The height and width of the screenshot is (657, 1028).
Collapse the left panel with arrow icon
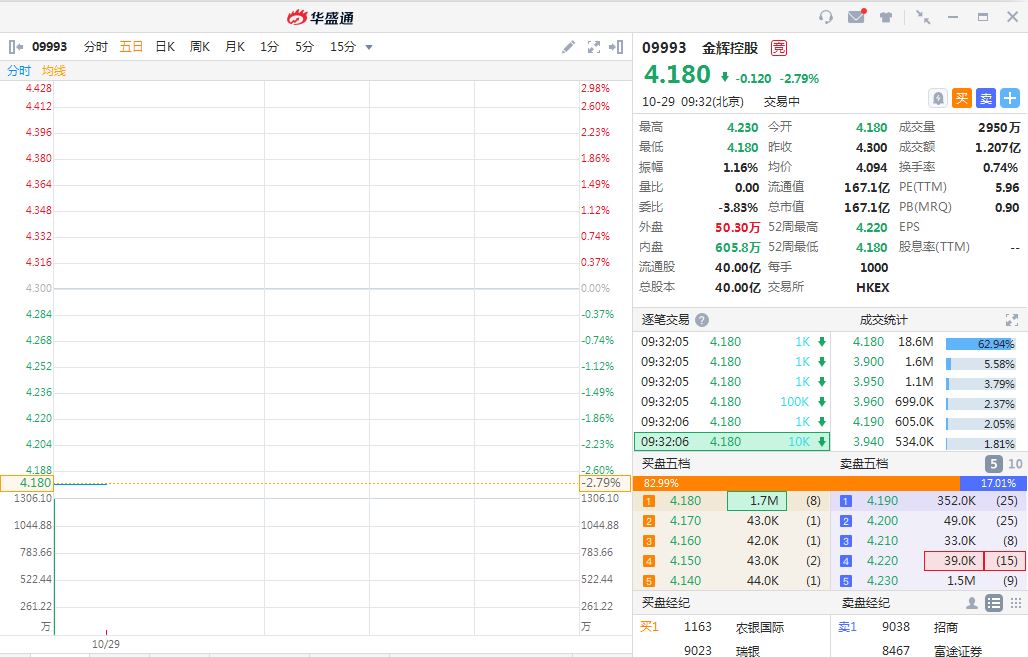(15, 47)
